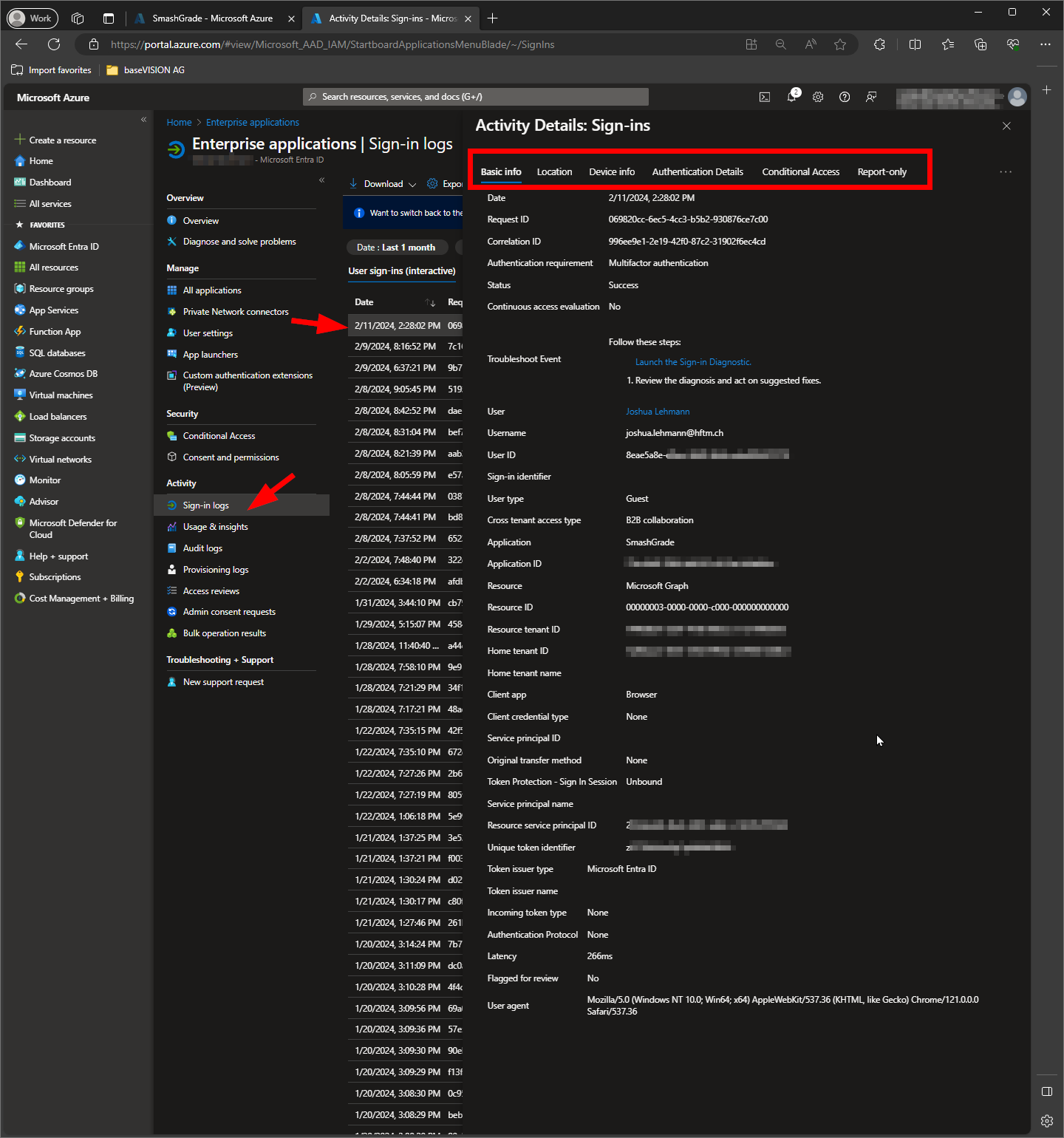The height and width of the screenshot is (1138, 1064).
Task: Open portal settings gear in header
Action: 818,97
